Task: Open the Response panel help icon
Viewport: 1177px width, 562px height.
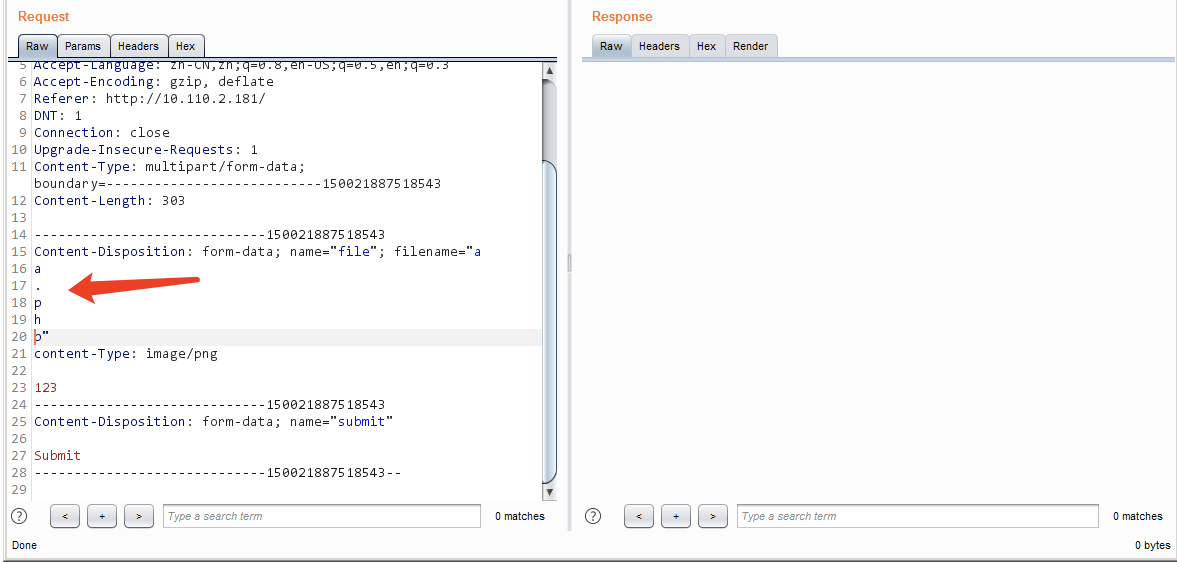Action: pos(593,516)
